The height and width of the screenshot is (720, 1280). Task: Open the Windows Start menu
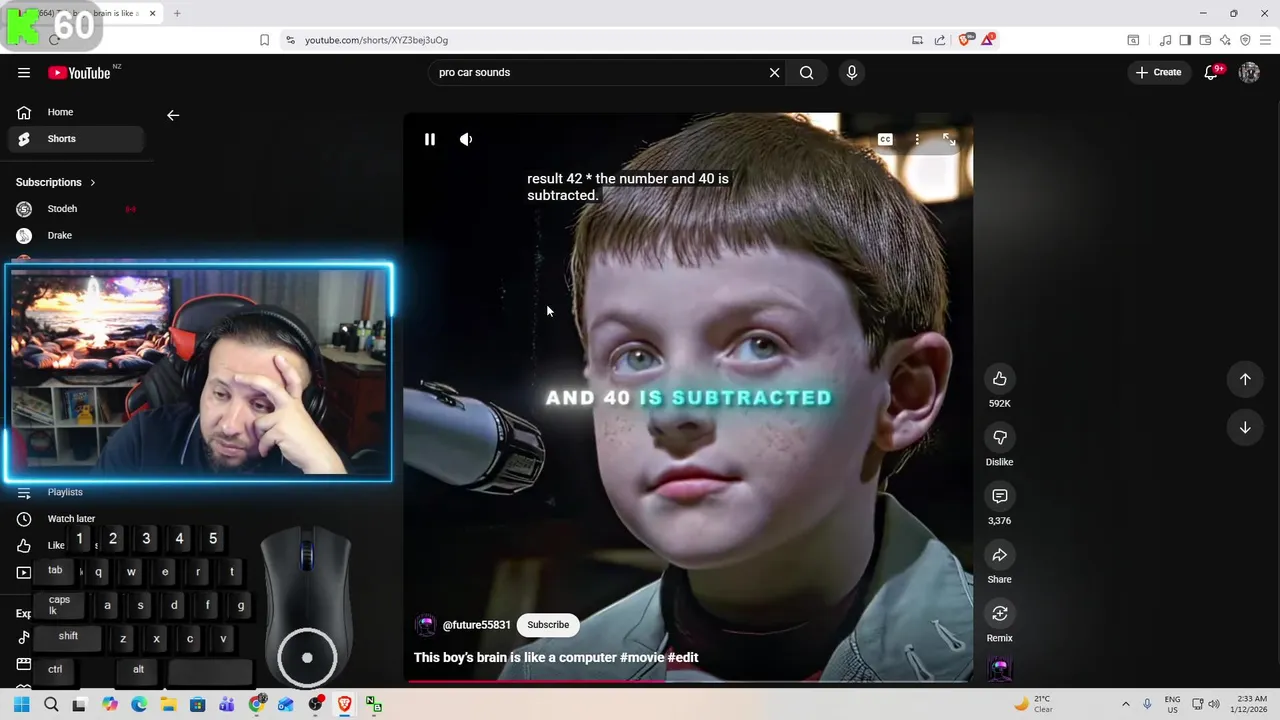coord(21,704)
